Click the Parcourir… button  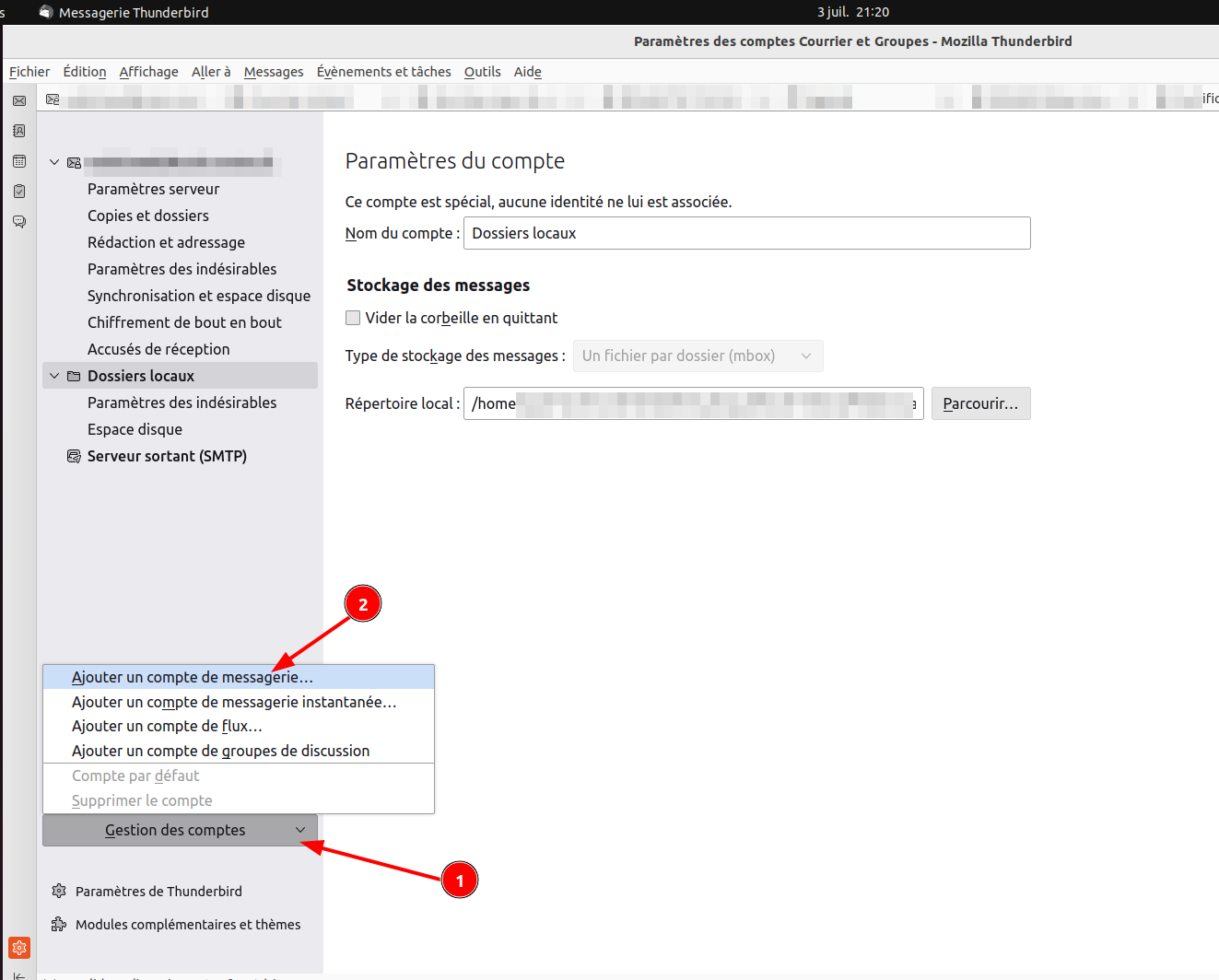pos(980,403)
